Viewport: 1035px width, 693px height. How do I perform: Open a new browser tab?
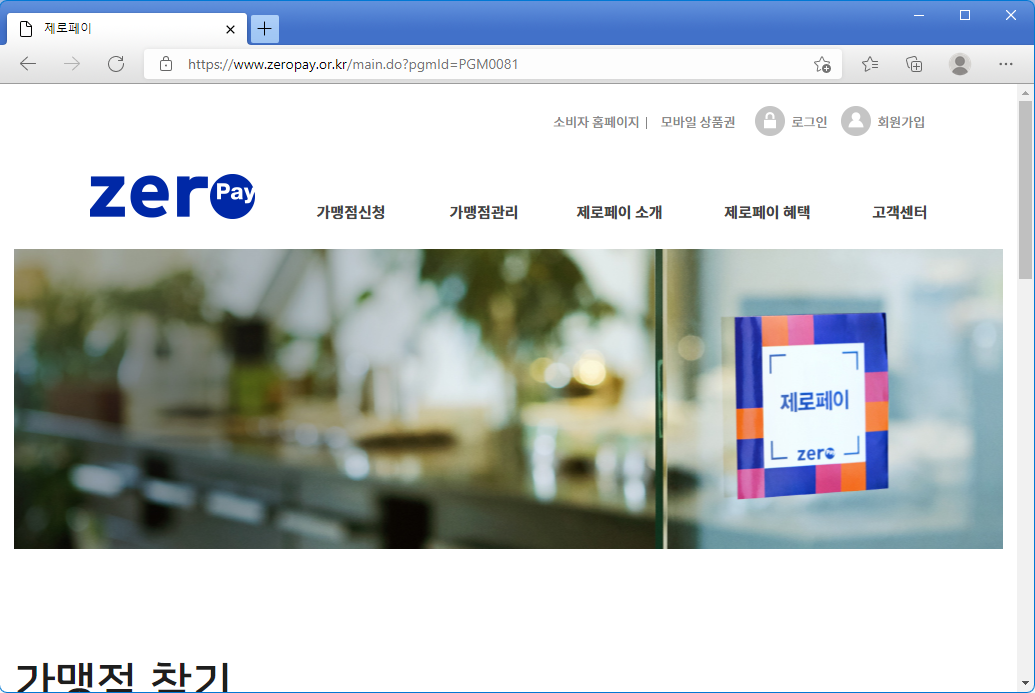click(x=265, y=28)
